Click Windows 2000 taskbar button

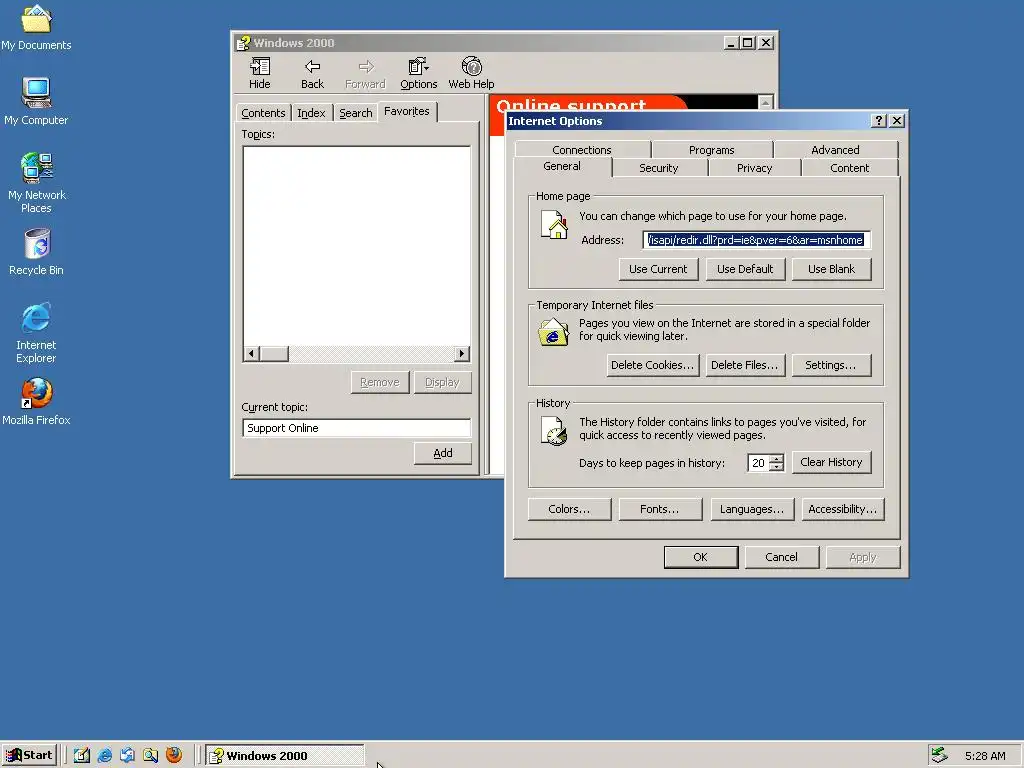(285, 756)
